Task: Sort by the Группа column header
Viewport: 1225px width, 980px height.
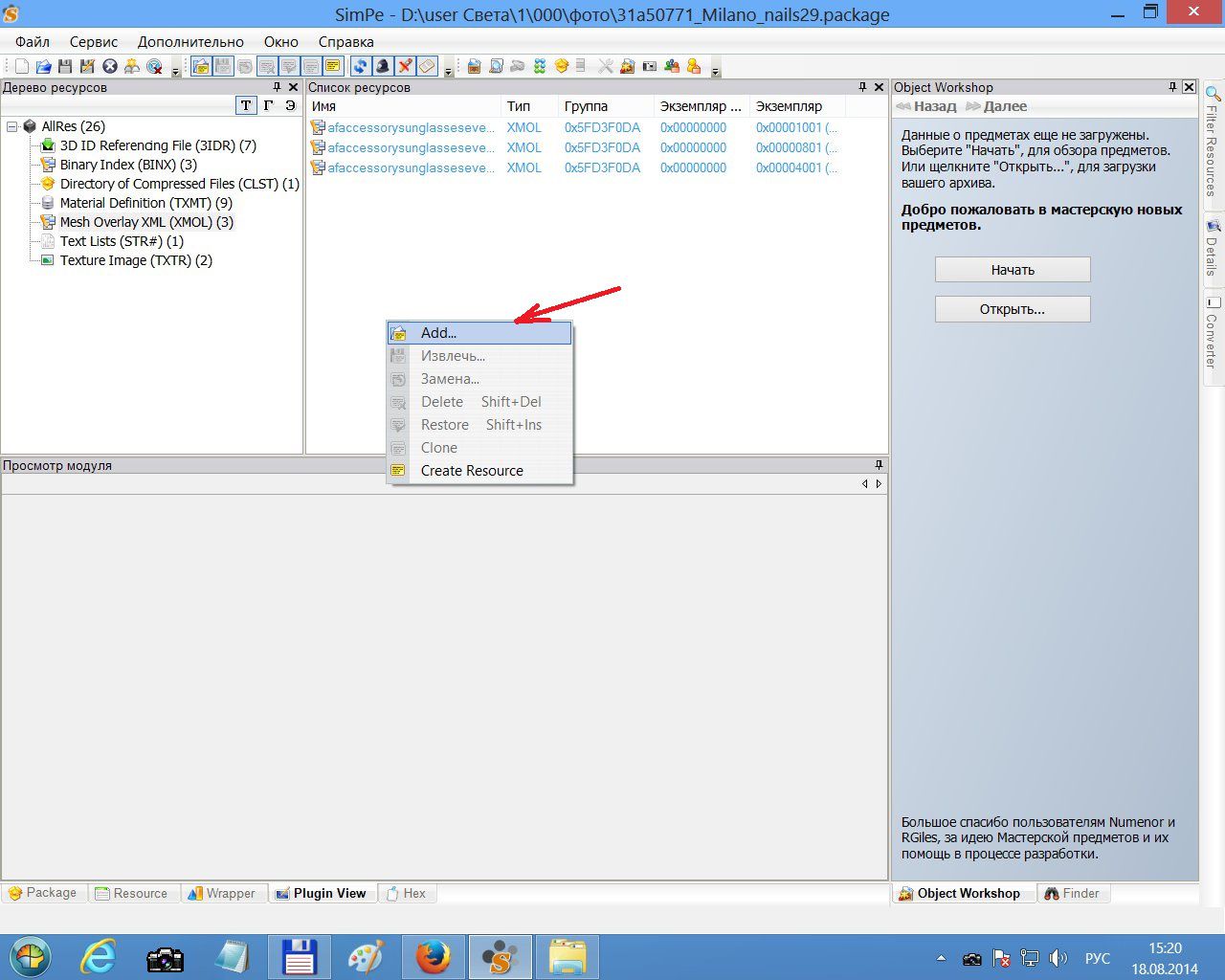Action: click(x=606, y=106)
